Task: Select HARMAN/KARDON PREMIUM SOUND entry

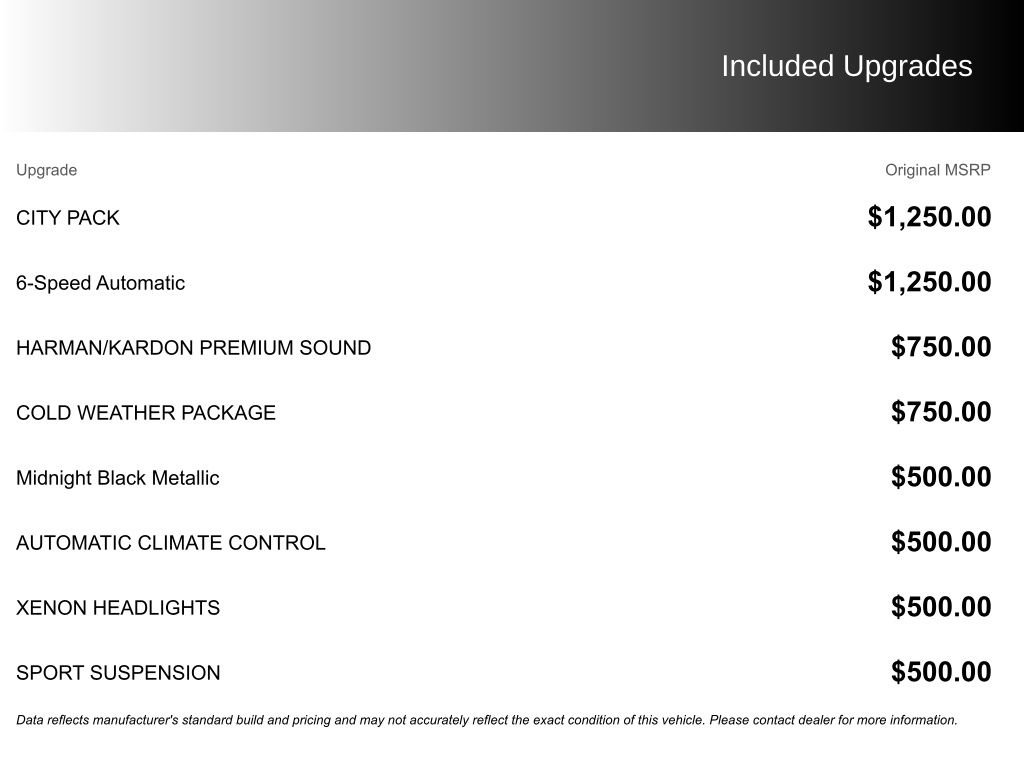Action: [193, 348]
